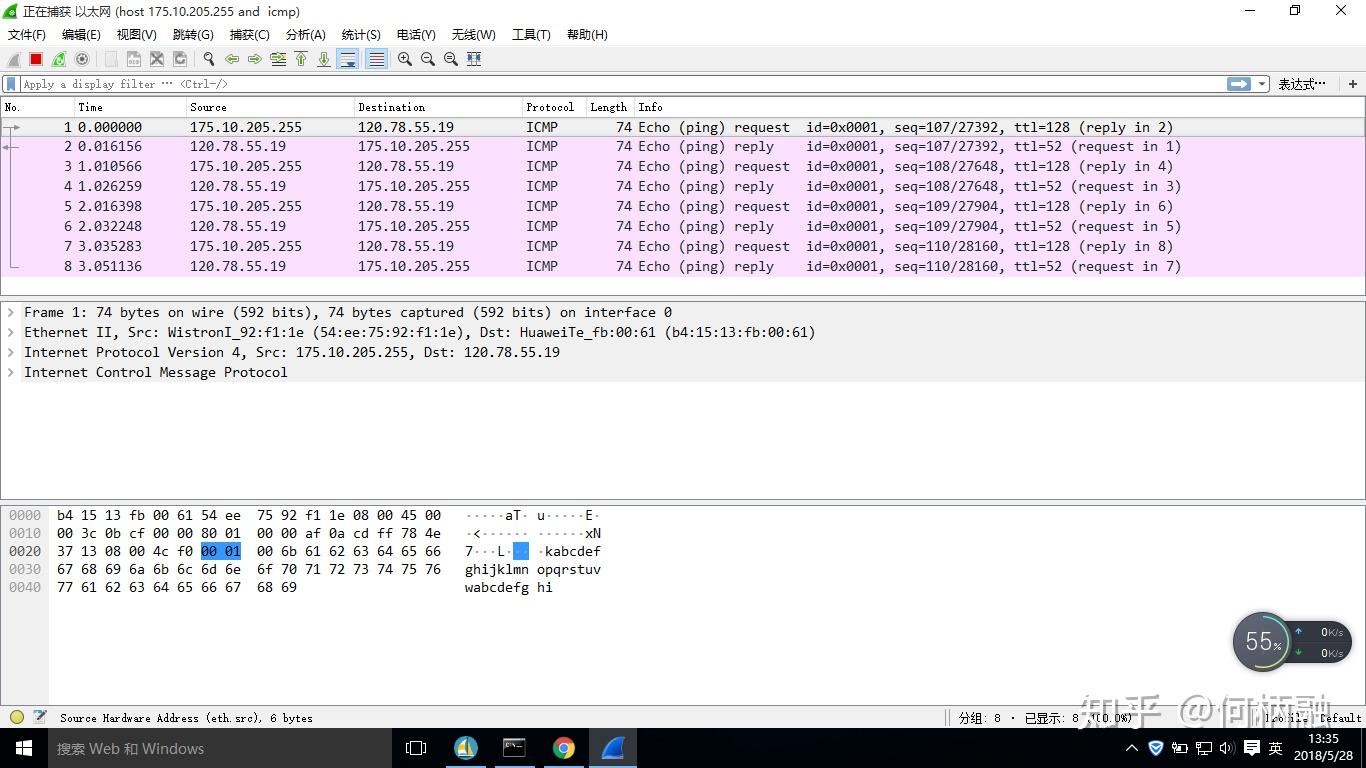
Task: Zoom in on the packet list
Action: coord(404,59)
